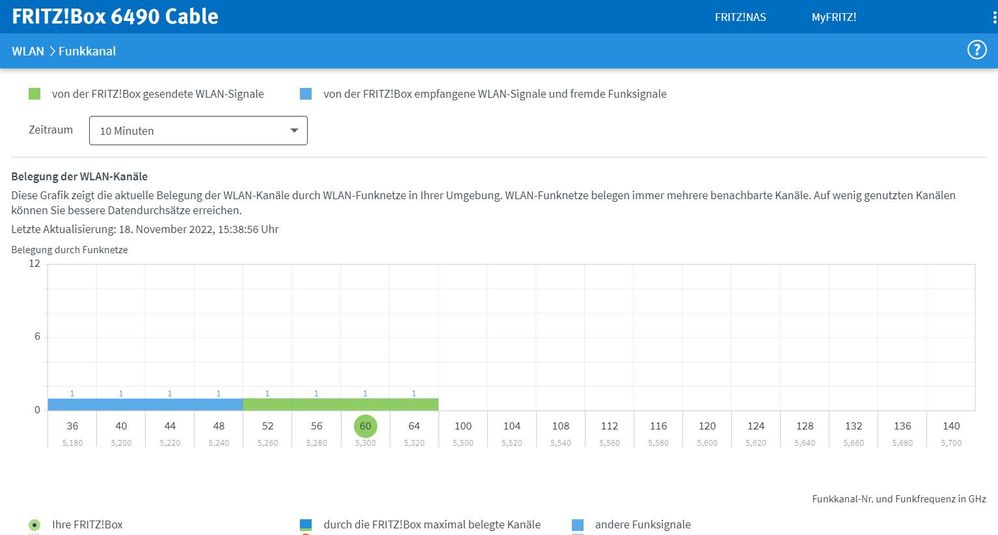Click the maximal belegte Kanäle legend icon
Screen dimensions: 998x535
[x=306, y=525]
